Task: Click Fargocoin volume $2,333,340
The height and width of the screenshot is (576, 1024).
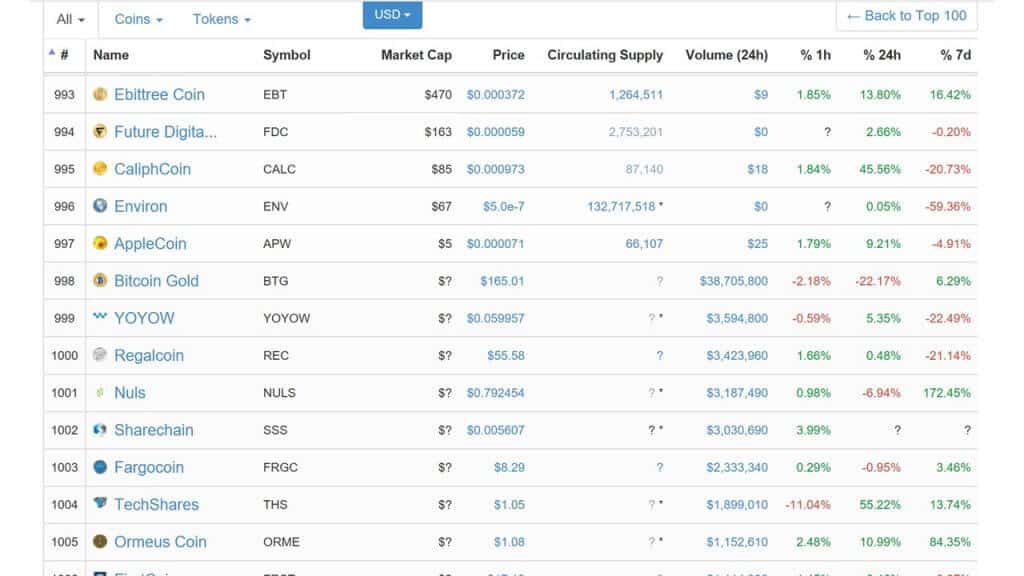Action: click(737, 467)
